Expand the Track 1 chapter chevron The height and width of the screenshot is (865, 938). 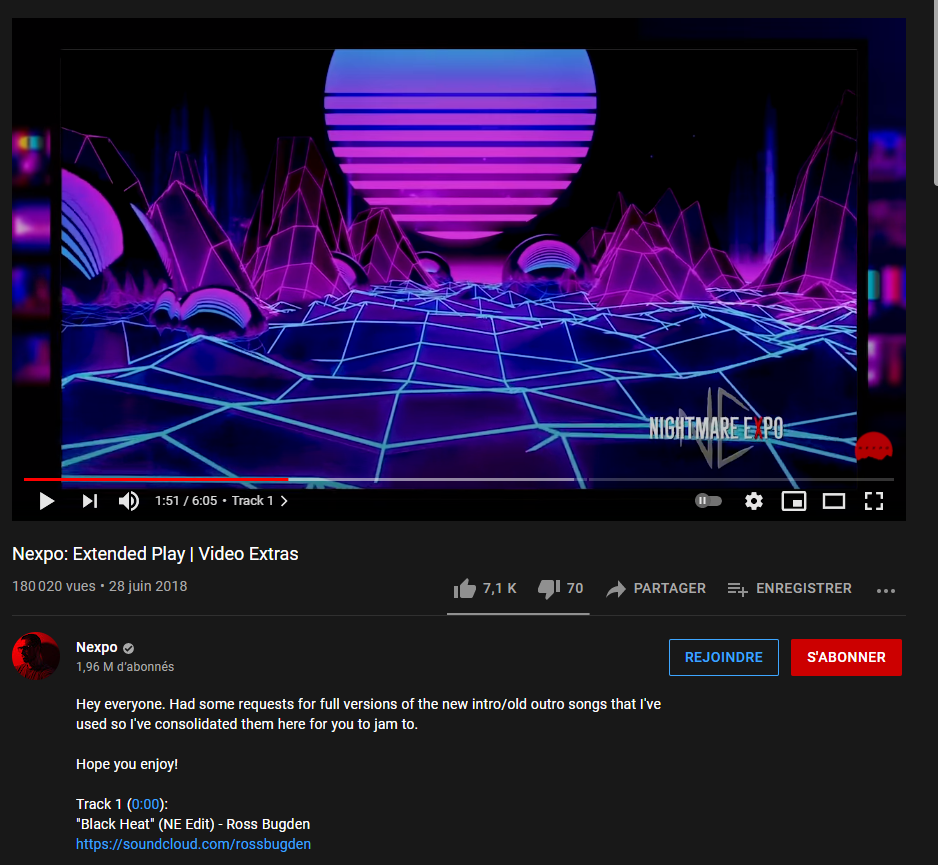tap(284, 501)
